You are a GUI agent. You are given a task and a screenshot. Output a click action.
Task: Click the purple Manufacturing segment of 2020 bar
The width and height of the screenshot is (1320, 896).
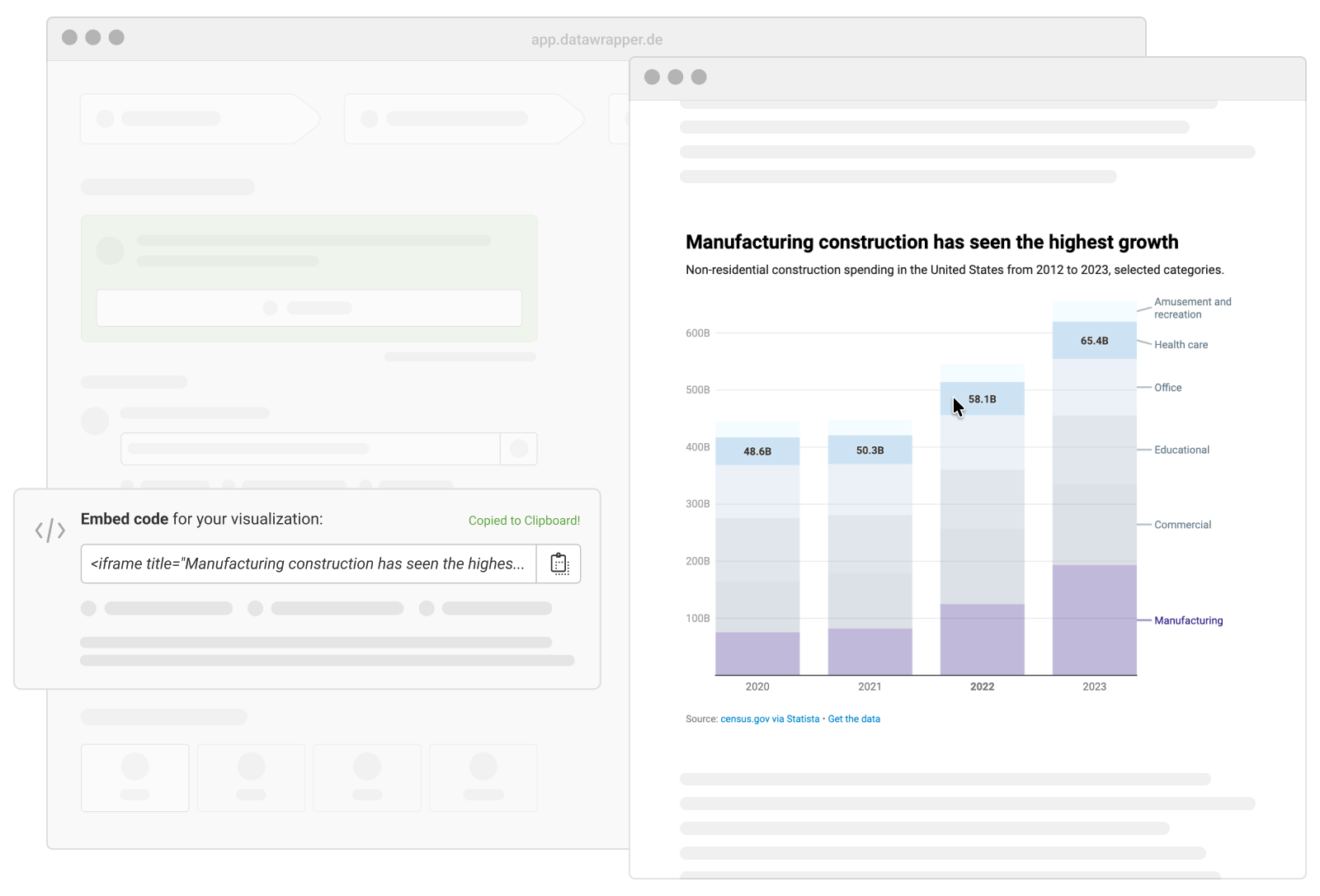(757, 653)
